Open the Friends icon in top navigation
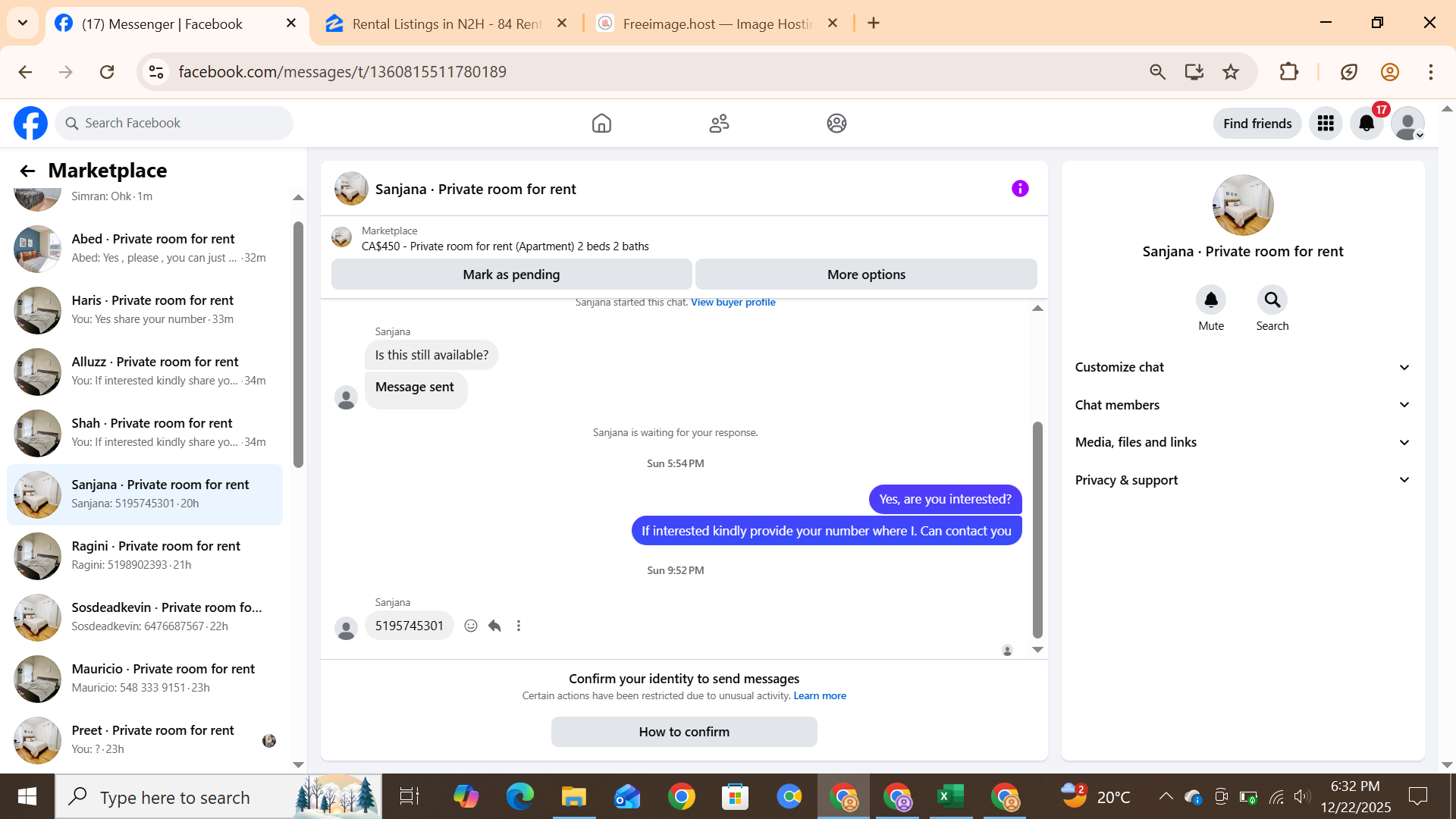Viewport: 1456px width, 819px height. [719, 123]
